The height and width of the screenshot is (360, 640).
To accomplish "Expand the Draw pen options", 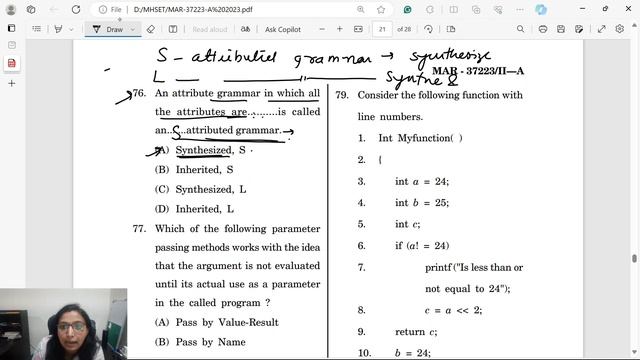I will coord(133,29).
